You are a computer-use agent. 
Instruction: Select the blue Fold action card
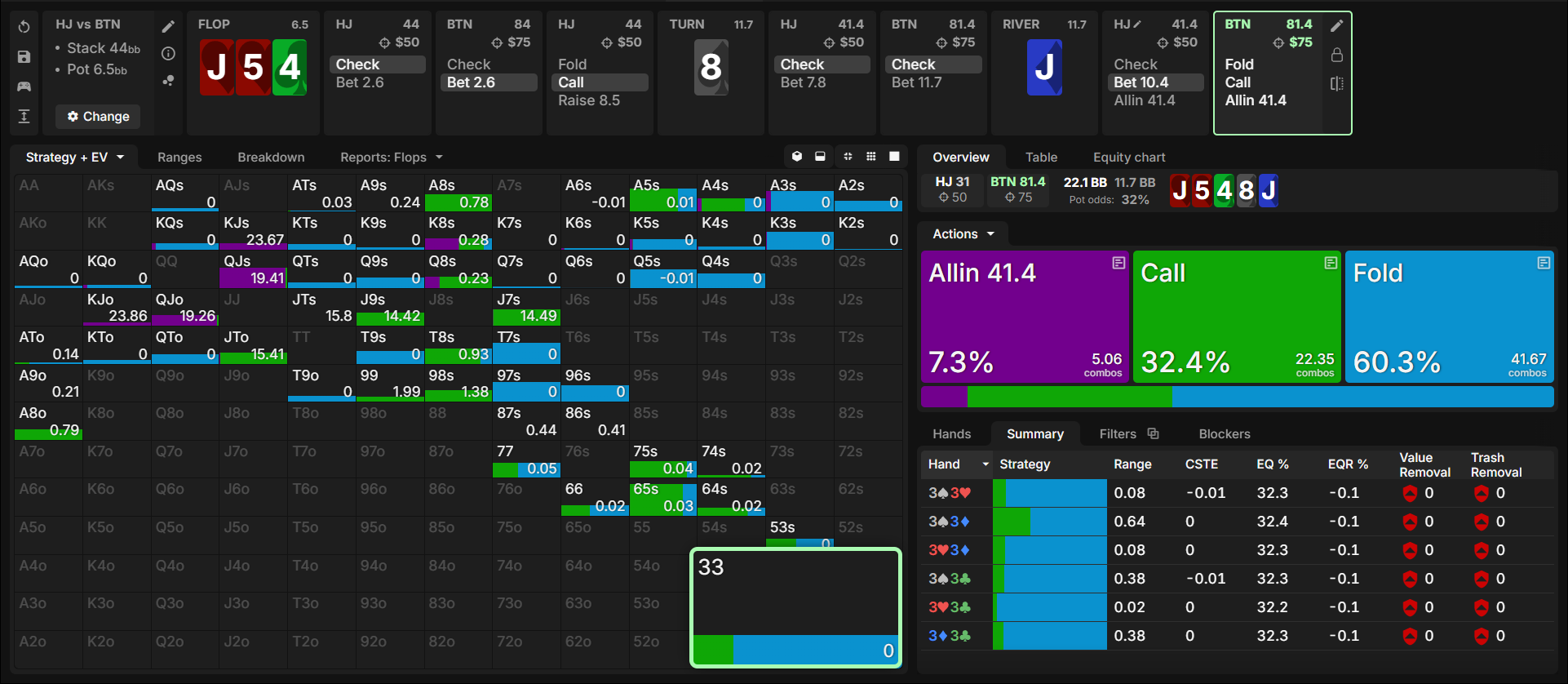(x=1450, y=317)
